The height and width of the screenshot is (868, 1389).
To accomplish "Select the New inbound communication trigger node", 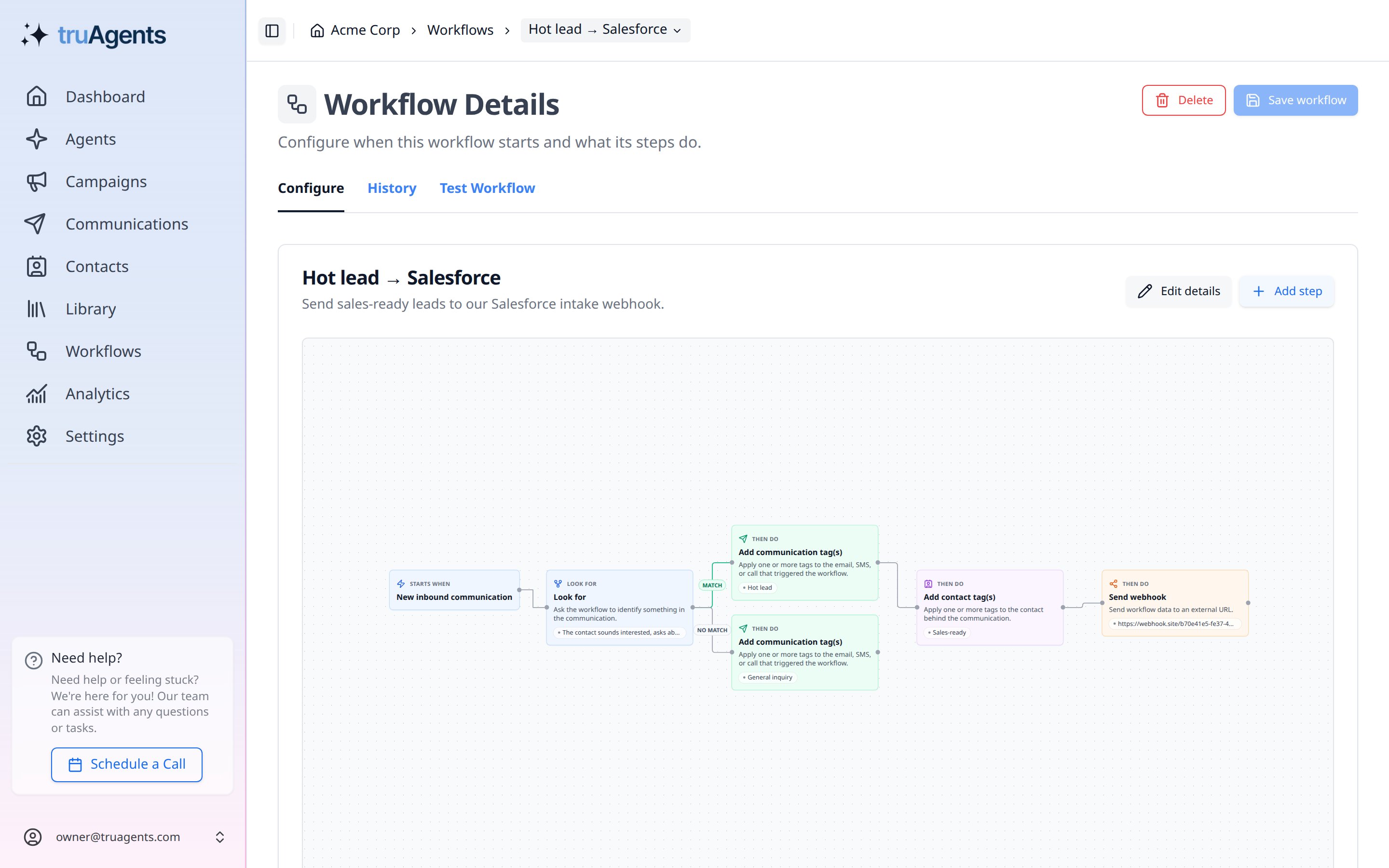I will coord(455,590).
